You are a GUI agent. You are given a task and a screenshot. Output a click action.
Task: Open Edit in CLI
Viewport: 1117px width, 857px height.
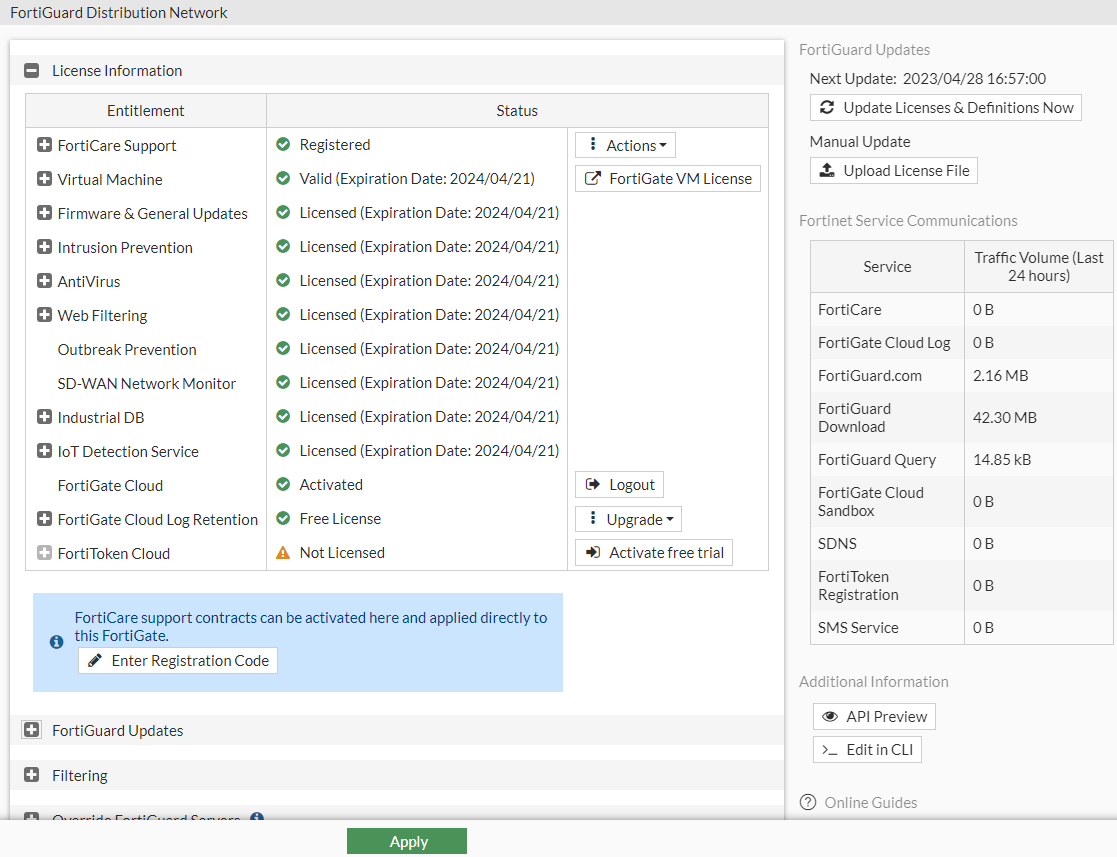click(x=867, y=750)
